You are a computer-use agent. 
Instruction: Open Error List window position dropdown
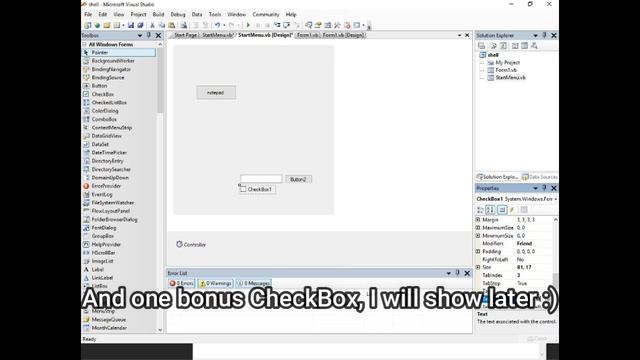pyautogui.click(x=449, y=273)
